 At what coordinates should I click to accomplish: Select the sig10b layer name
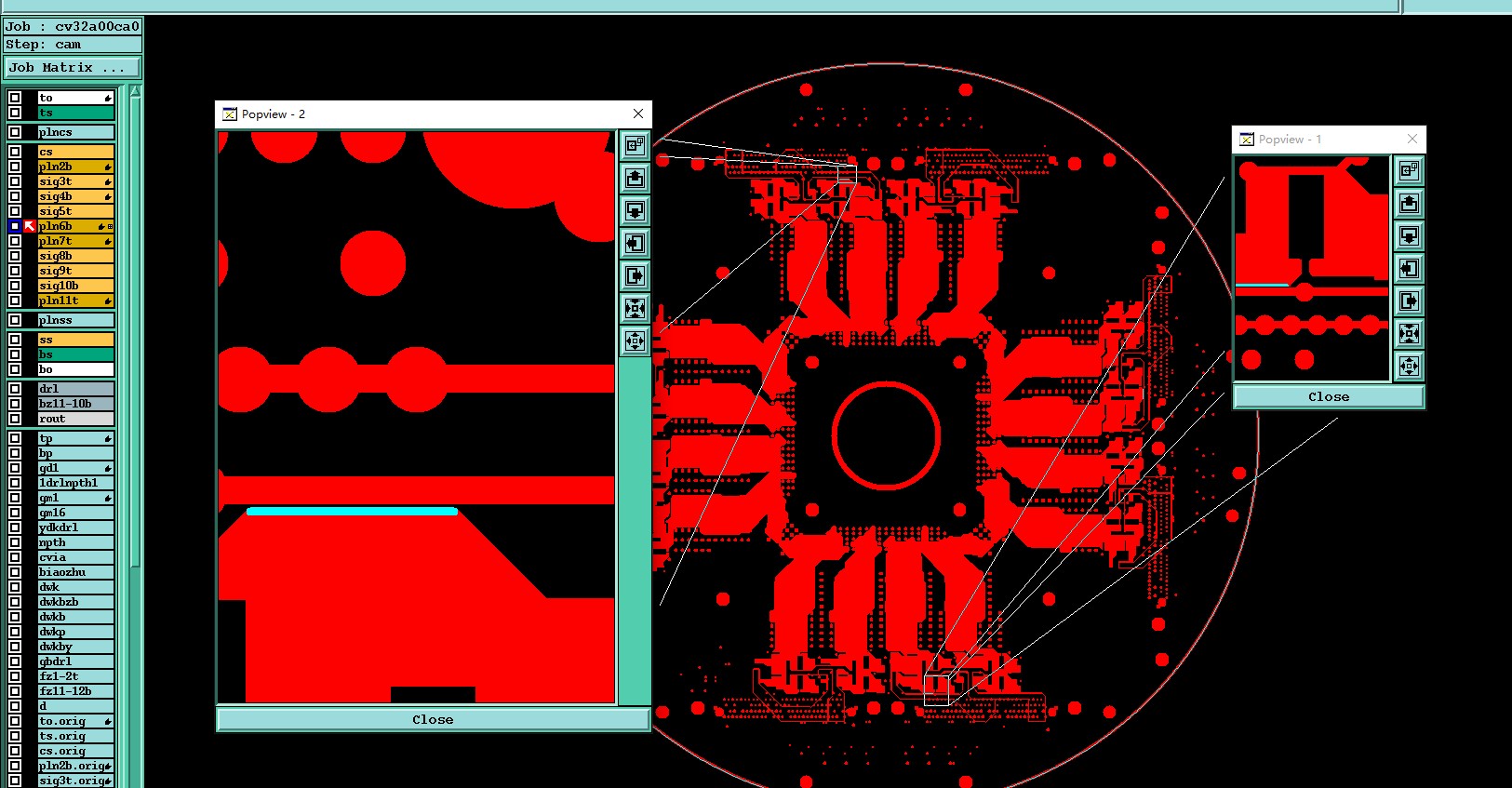click(75, 286)
